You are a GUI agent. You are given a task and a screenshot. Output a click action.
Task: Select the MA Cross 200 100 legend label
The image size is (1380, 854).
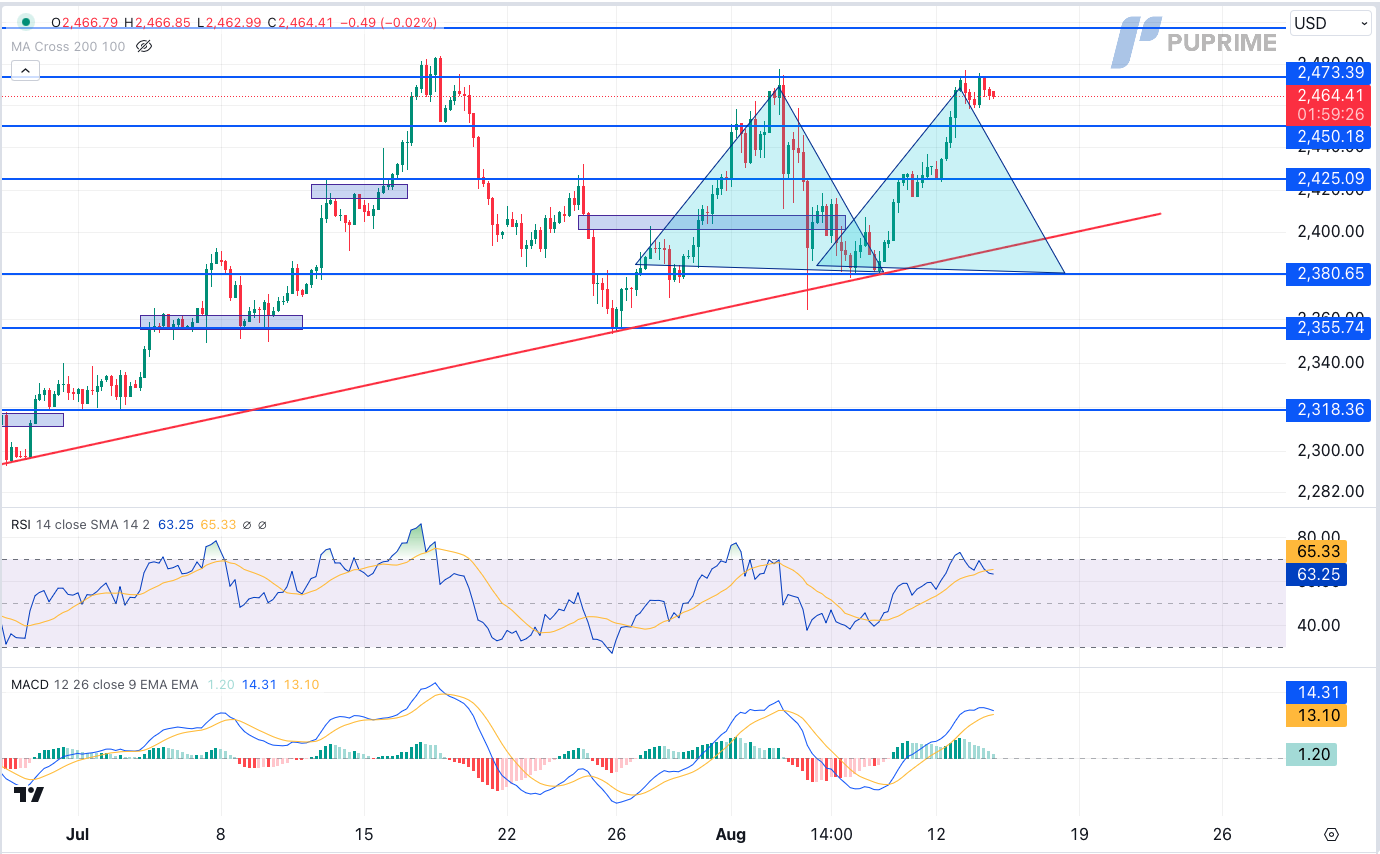(x=68, y=46)
